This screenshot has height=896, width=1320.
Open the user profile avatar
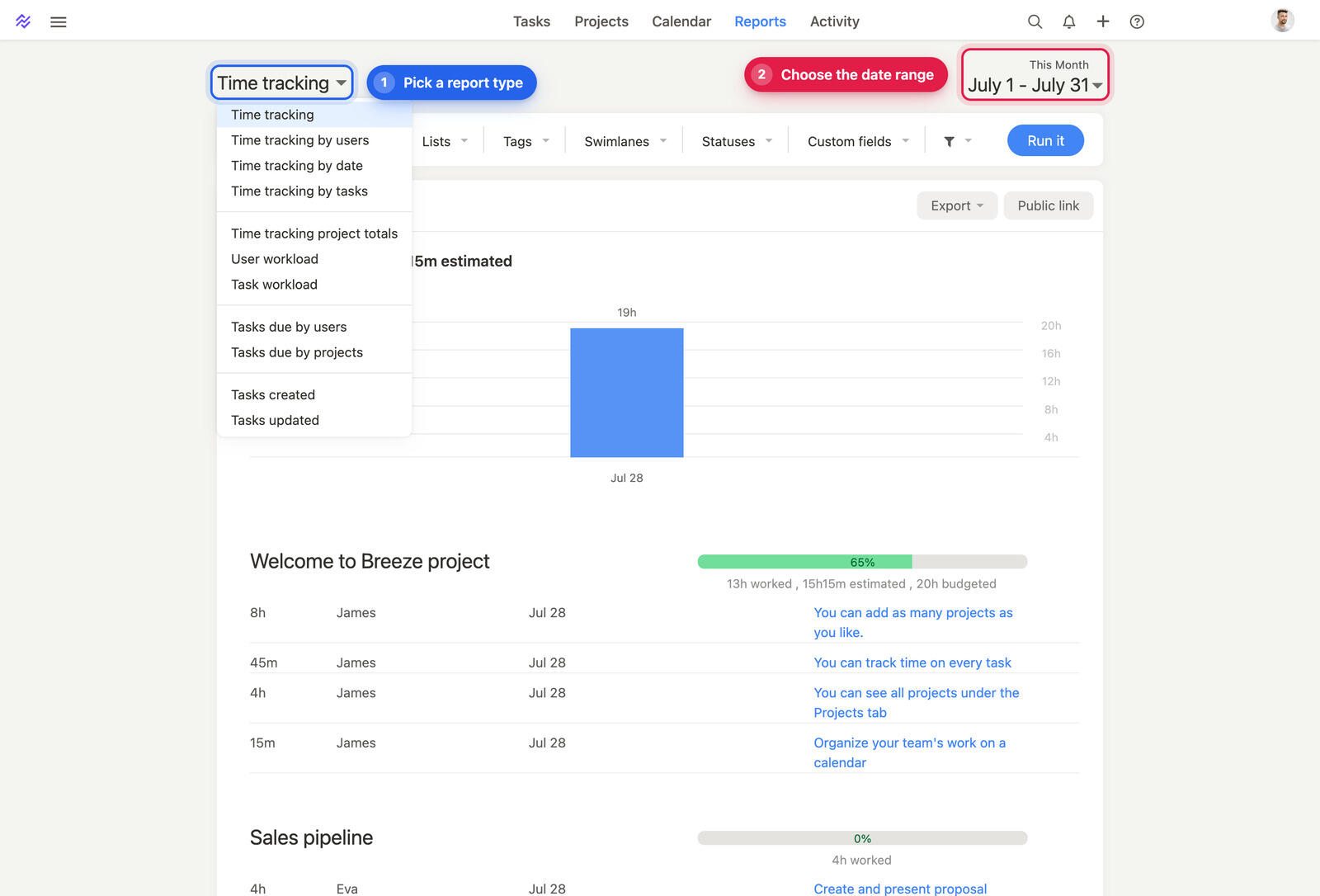[1282, 21]
